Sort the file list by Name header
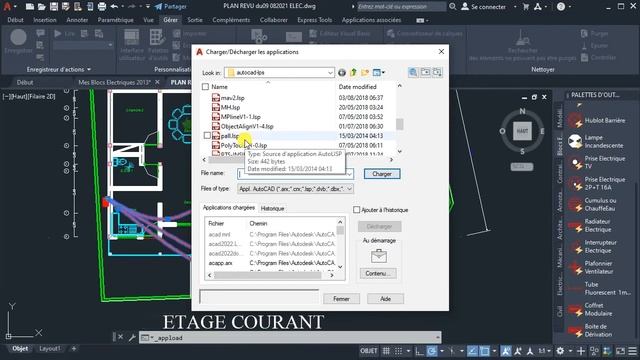Image resolution: width=640 pixels, height=360 pixels. [219, 87]
